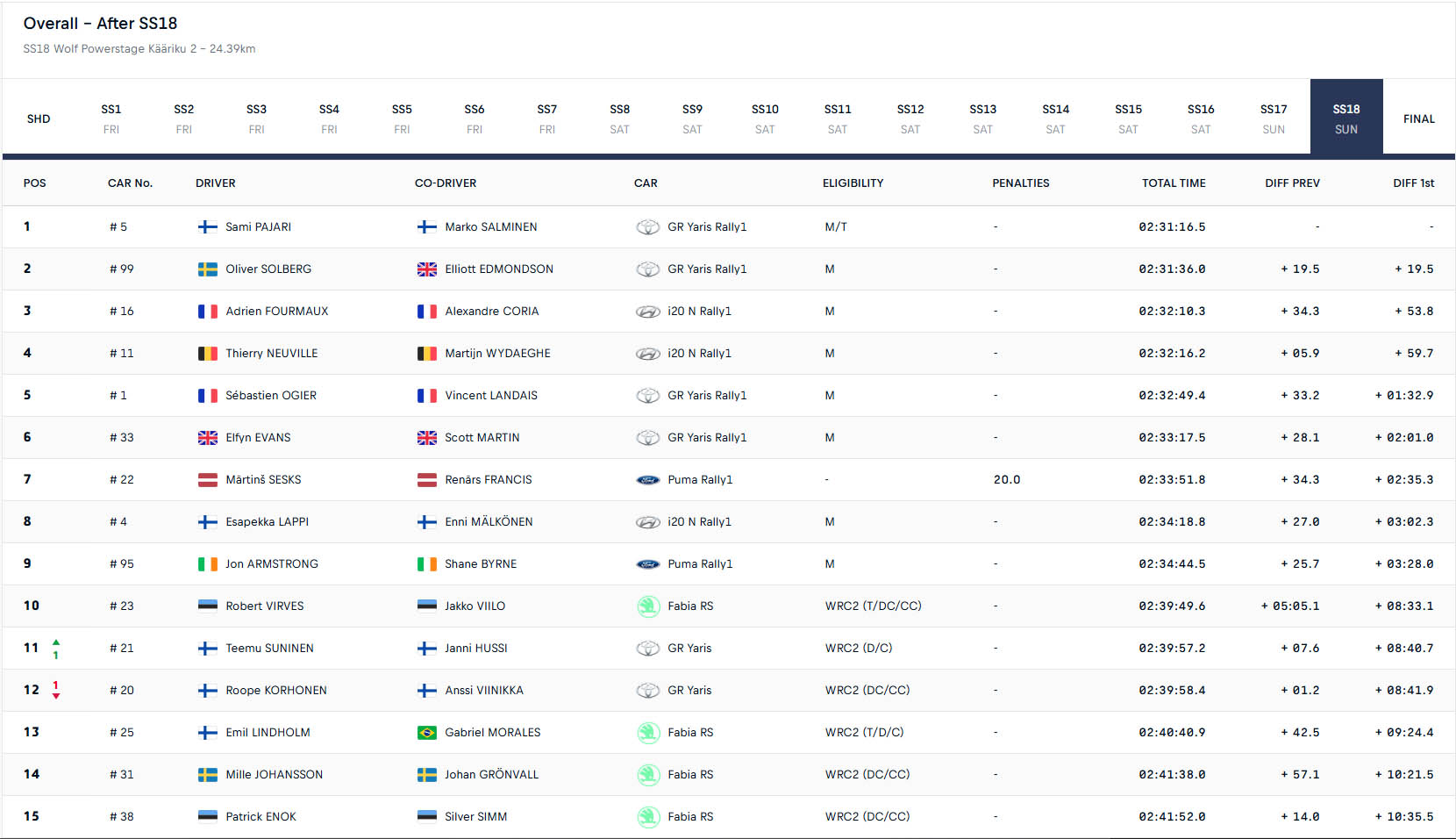Screen dimensions: 1456x839
Task: Click the TOTAL TIME column header
Action: (1174, 183)
